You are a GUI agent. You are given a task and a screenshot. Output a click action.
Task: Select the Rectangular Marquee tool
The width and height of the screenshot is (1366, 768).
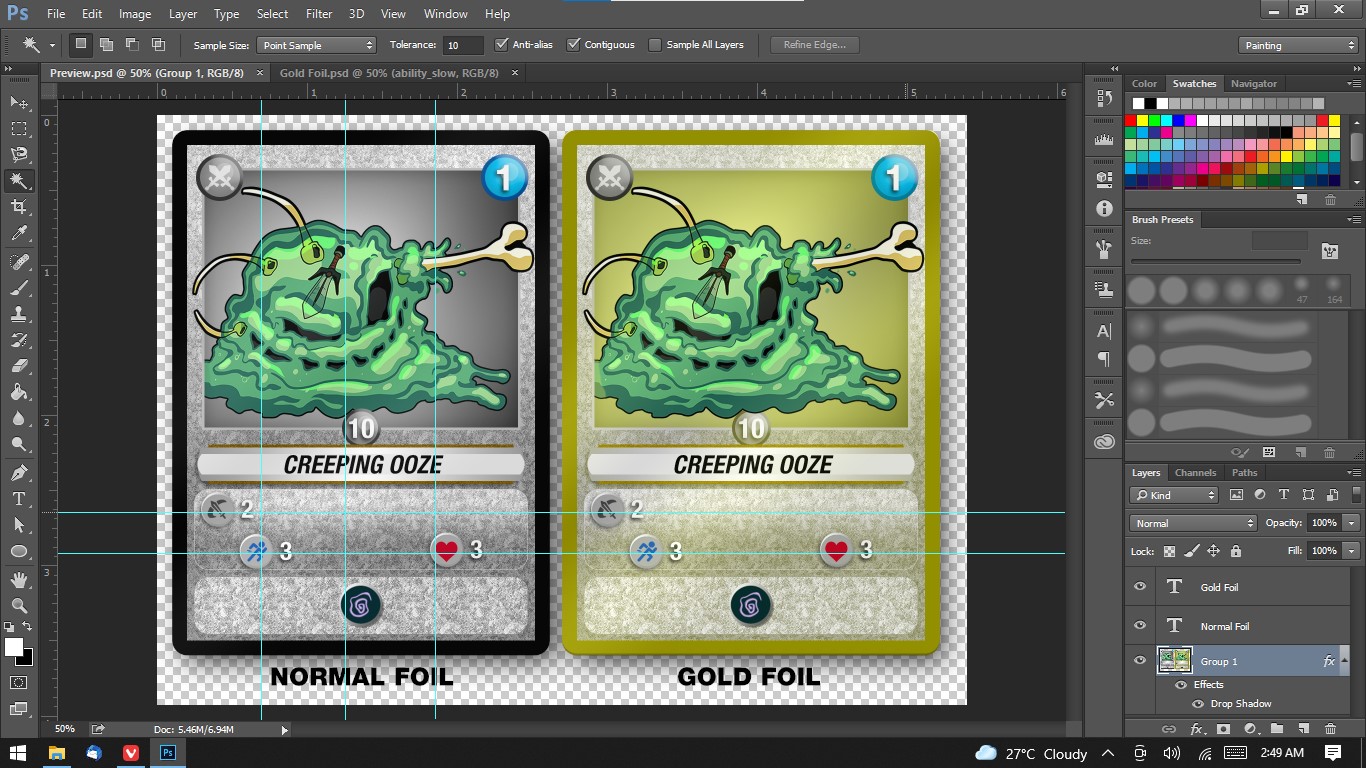tap(19, 128)
